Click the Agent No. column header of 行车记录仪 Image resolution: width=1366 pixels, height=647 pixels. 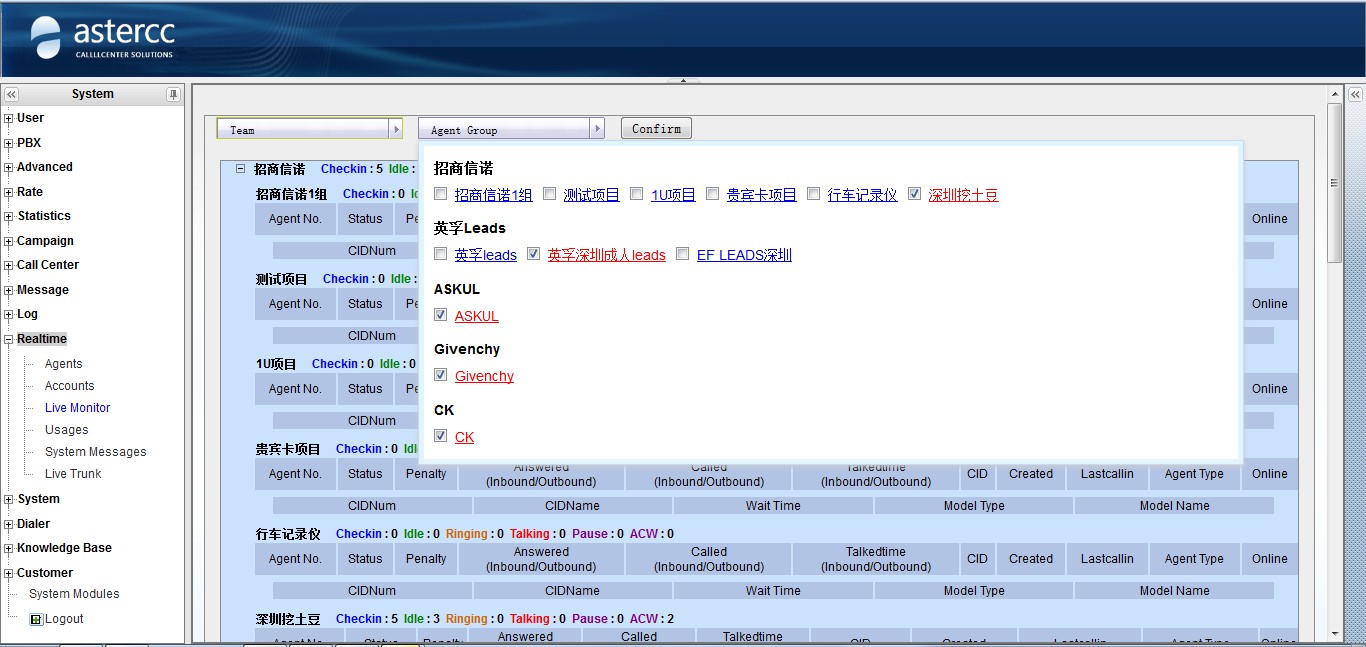point(295,559)
